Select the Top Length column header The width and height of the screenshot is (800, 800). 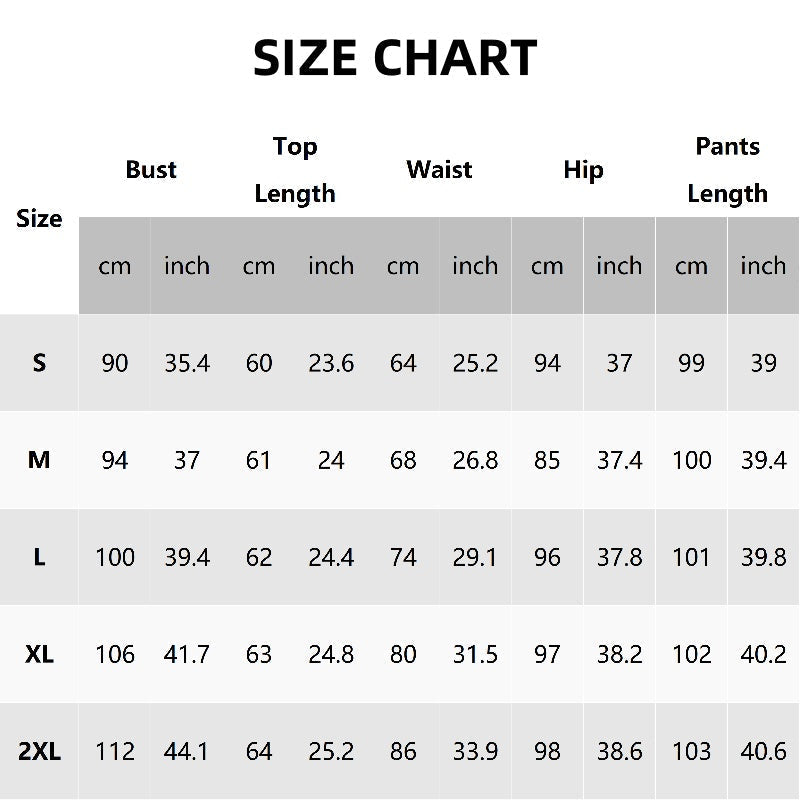(x=294, y=170)
